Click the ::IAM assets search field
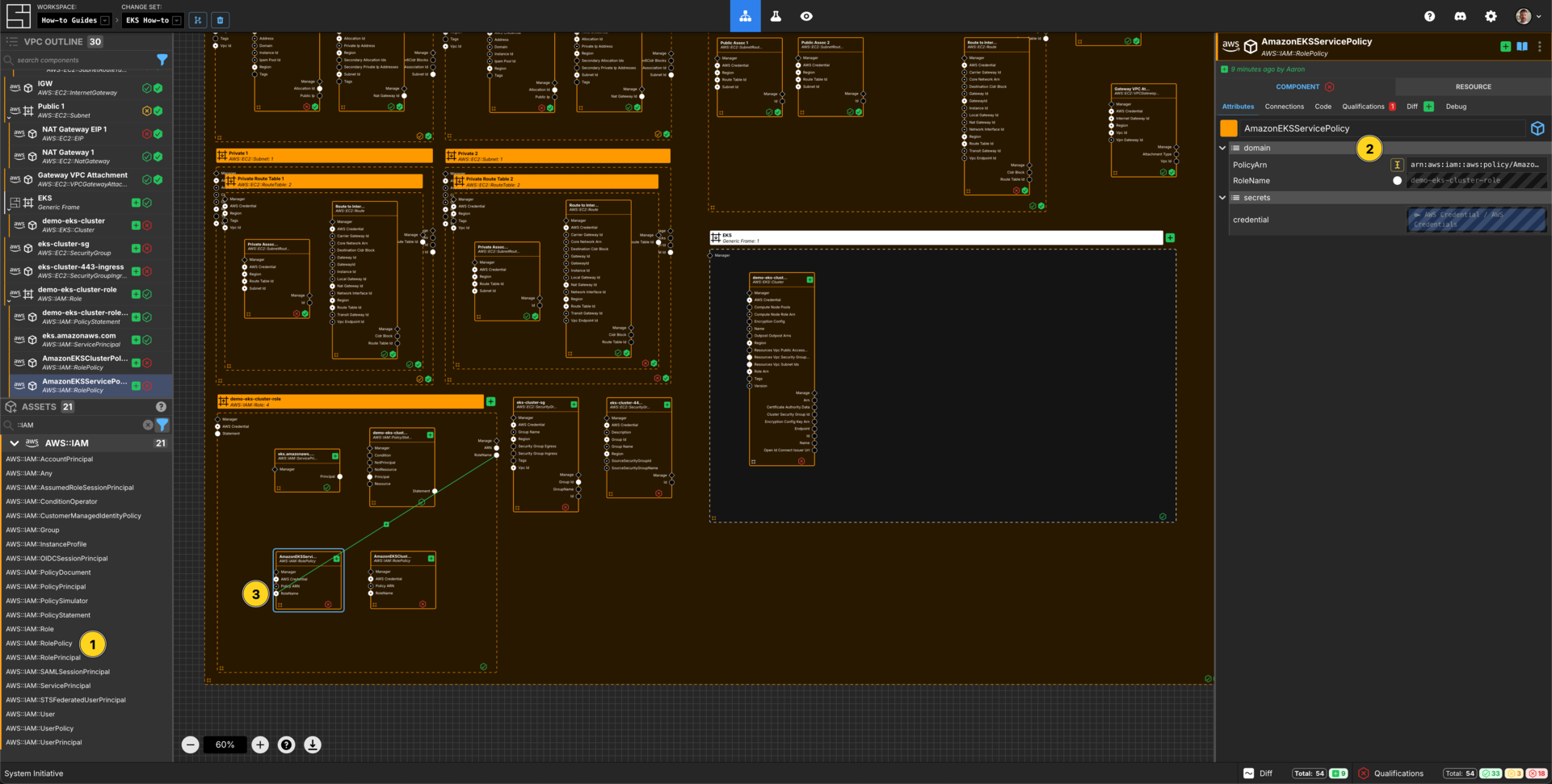 point(77,425)
